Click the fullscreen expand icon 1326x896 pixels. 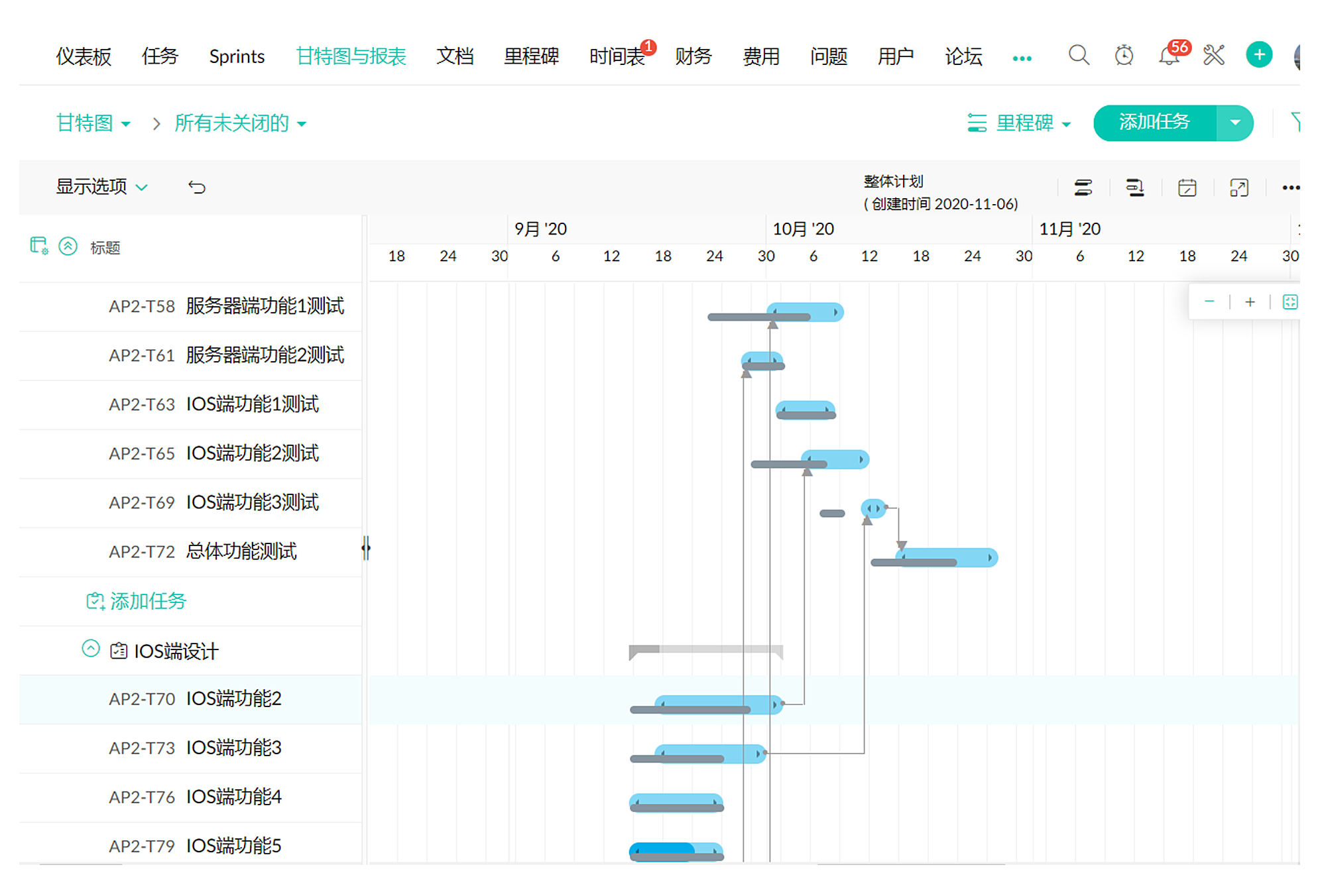click(1238, 188)
